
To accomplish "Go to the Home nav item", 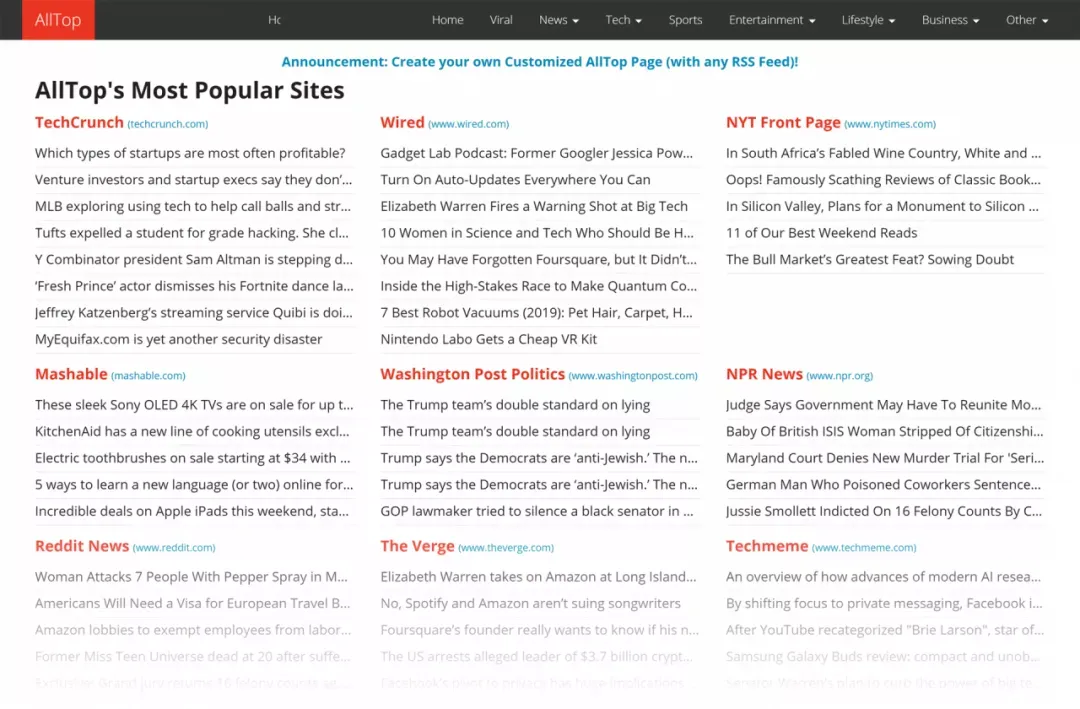I will [x=448, y=20].
